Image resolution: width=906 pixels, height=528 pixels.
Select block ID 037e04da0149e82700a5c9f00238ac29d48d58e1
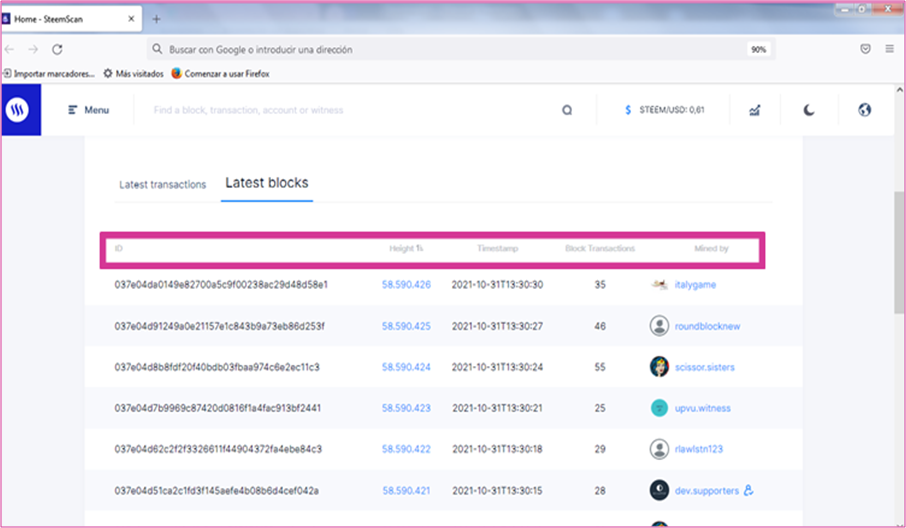[x=221, y=285]
